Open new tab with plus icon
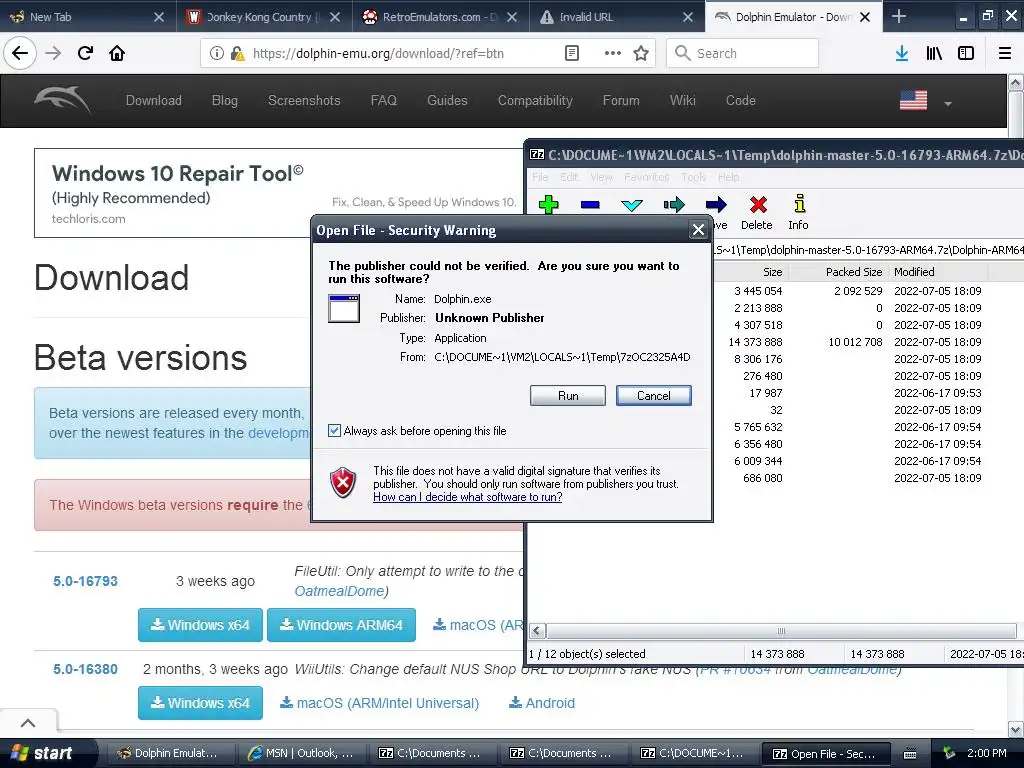This screenshot has height=768, width=1024. (899, 16)
